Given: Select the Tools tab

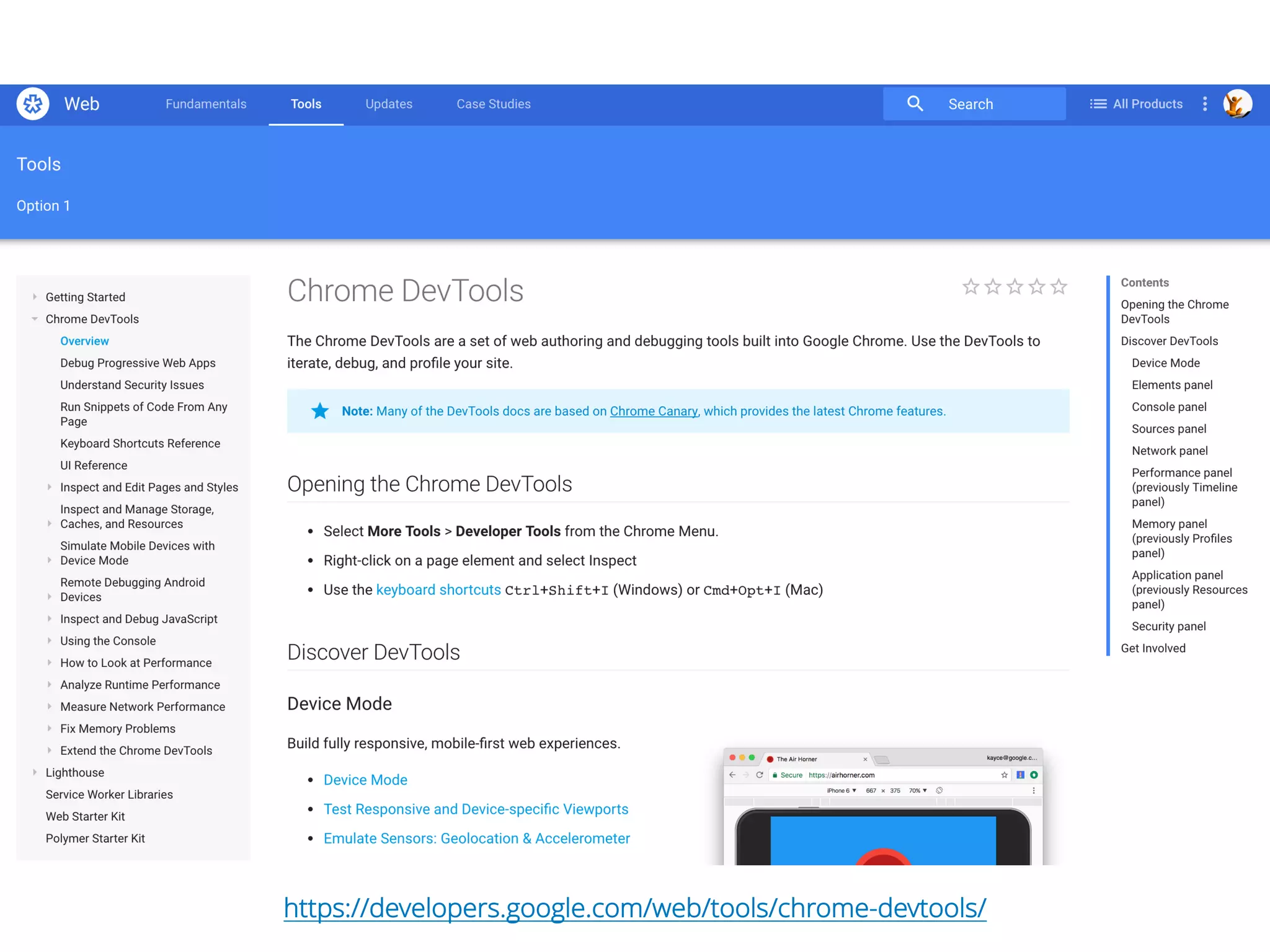Looking at the screenshot, I should click(306, 104).
